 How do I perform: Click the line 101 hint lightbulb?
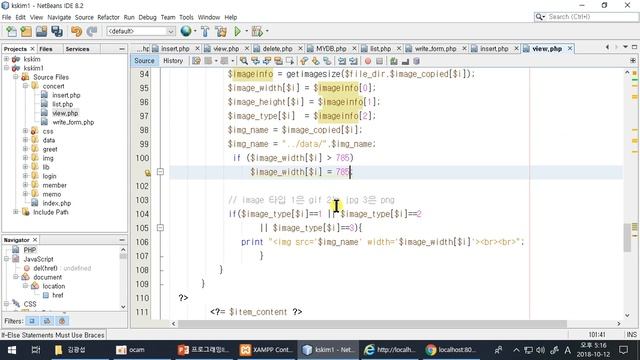point(147,173)
